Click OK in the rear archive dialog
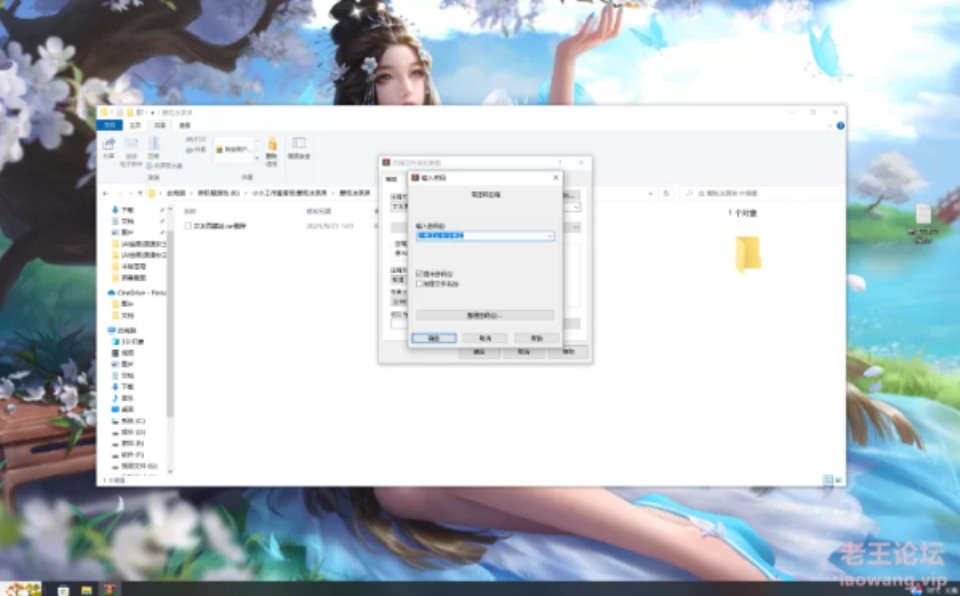The width and height of the screenshot is (960, 596). [x=479, y=352]
